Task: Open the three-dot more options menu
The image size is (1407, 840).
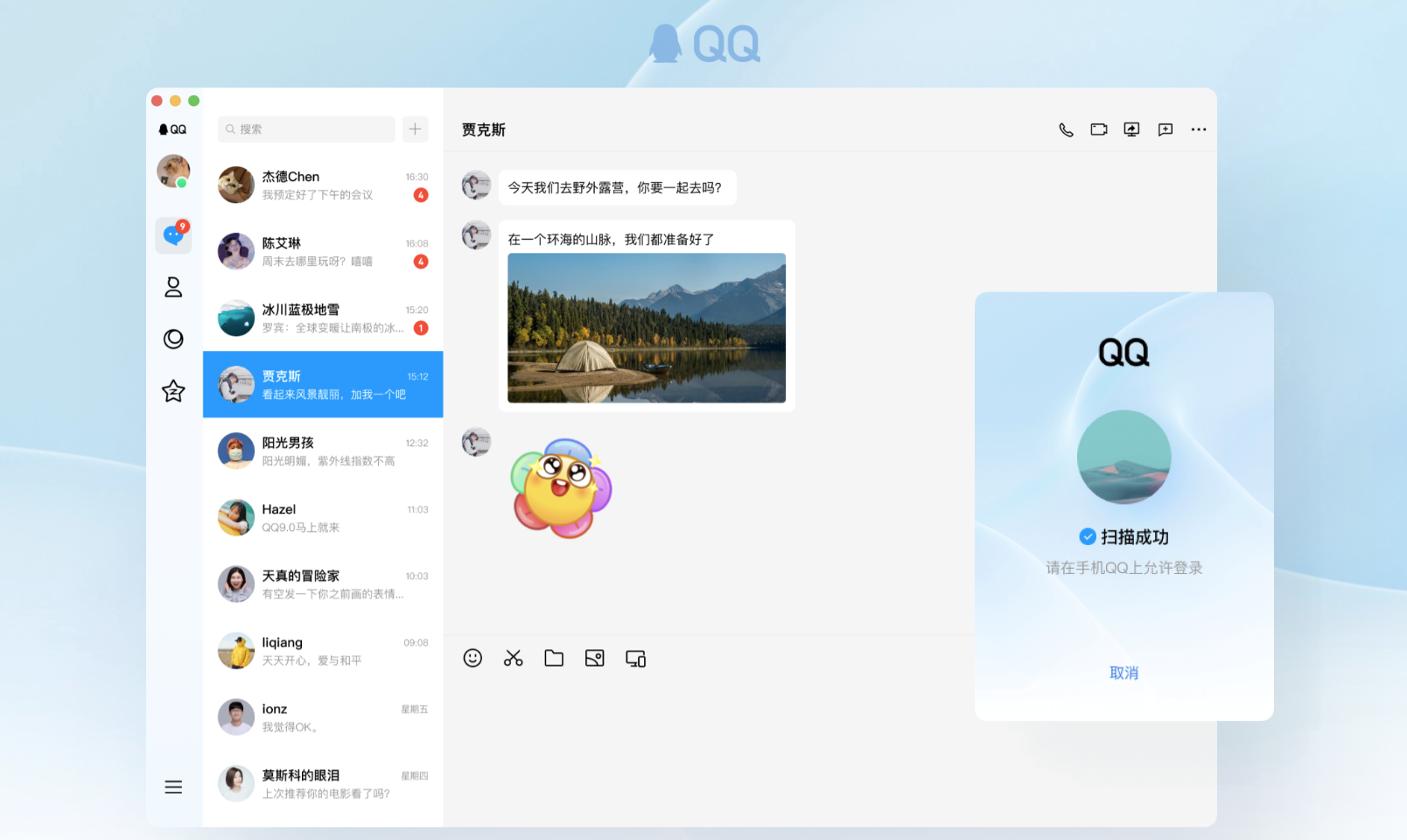Action: click(x=1199, y=129)
